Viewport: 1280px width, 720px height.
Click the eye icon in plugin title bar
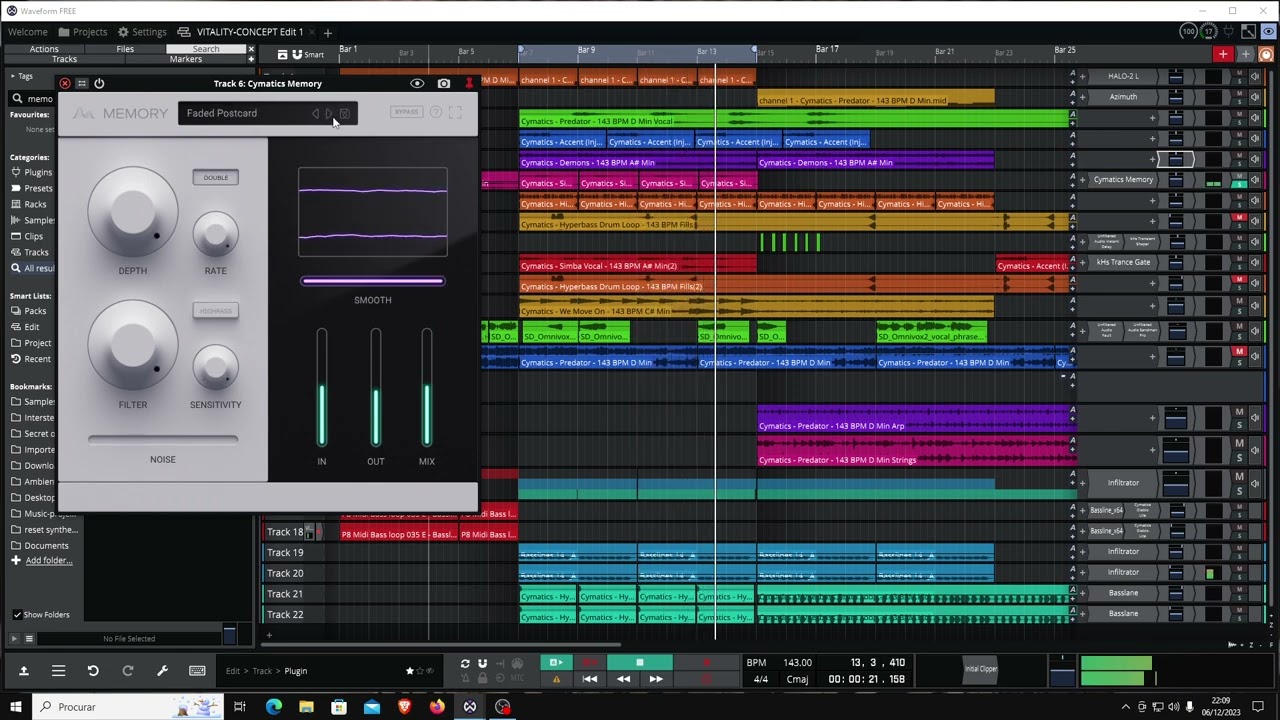point(417,84)
